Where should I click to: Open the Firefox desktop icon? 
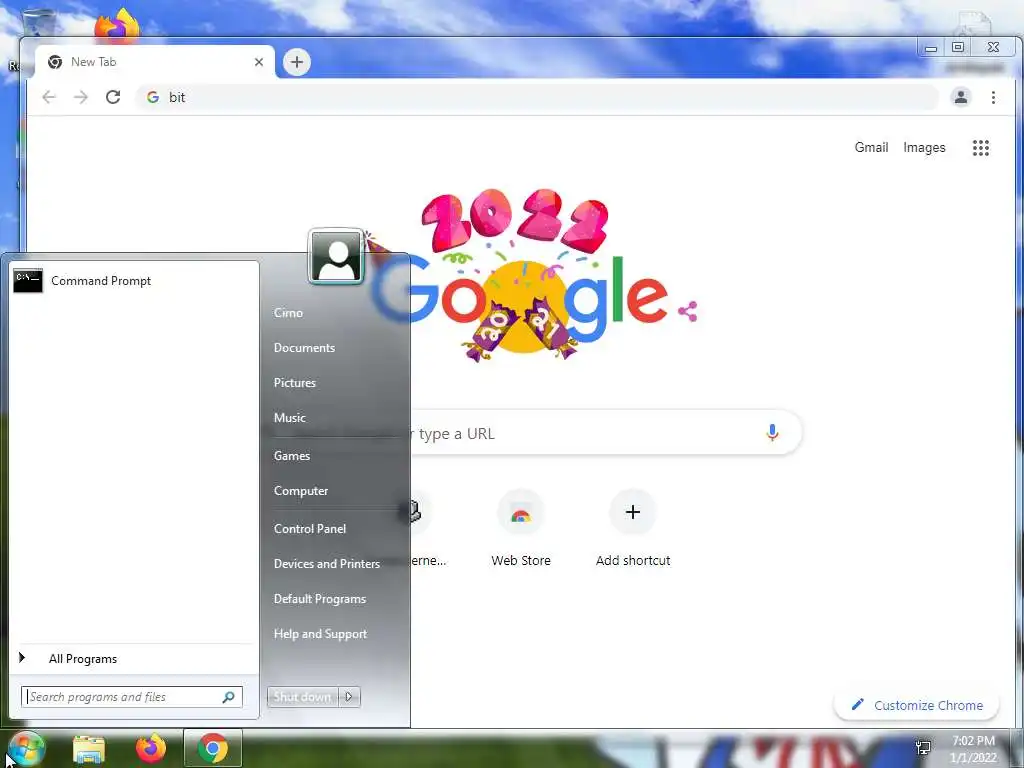[x=117, y=25]
